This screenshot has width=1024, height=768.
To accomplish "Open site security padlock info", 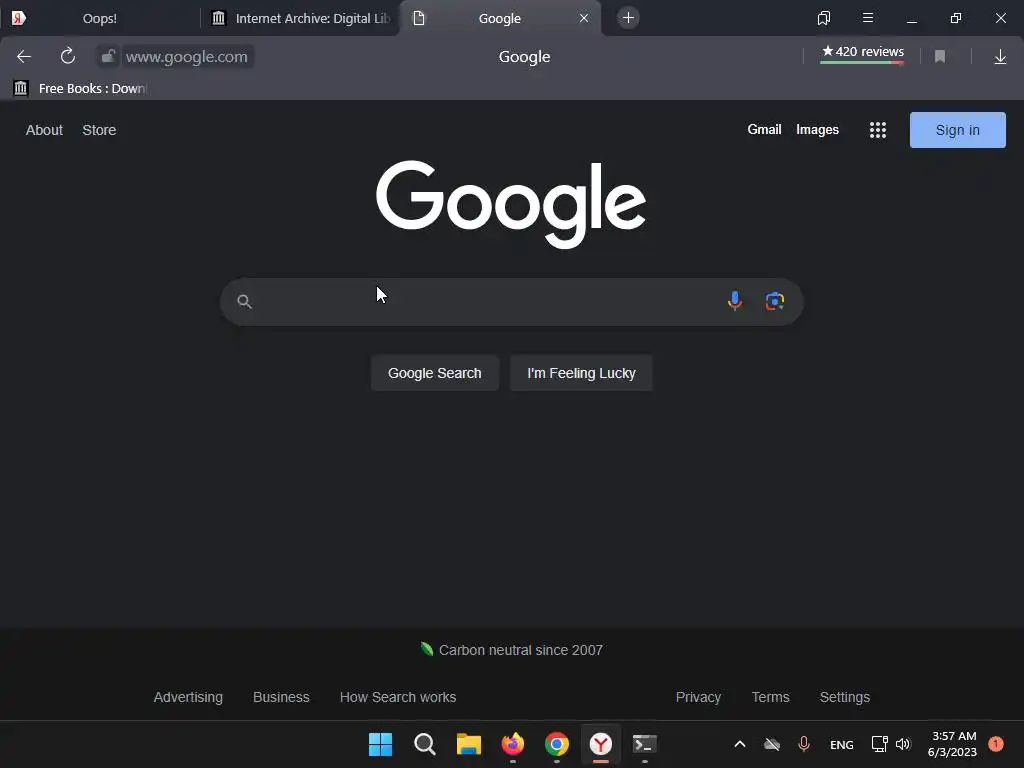I will pyautogui.click(x=108, y=57).
